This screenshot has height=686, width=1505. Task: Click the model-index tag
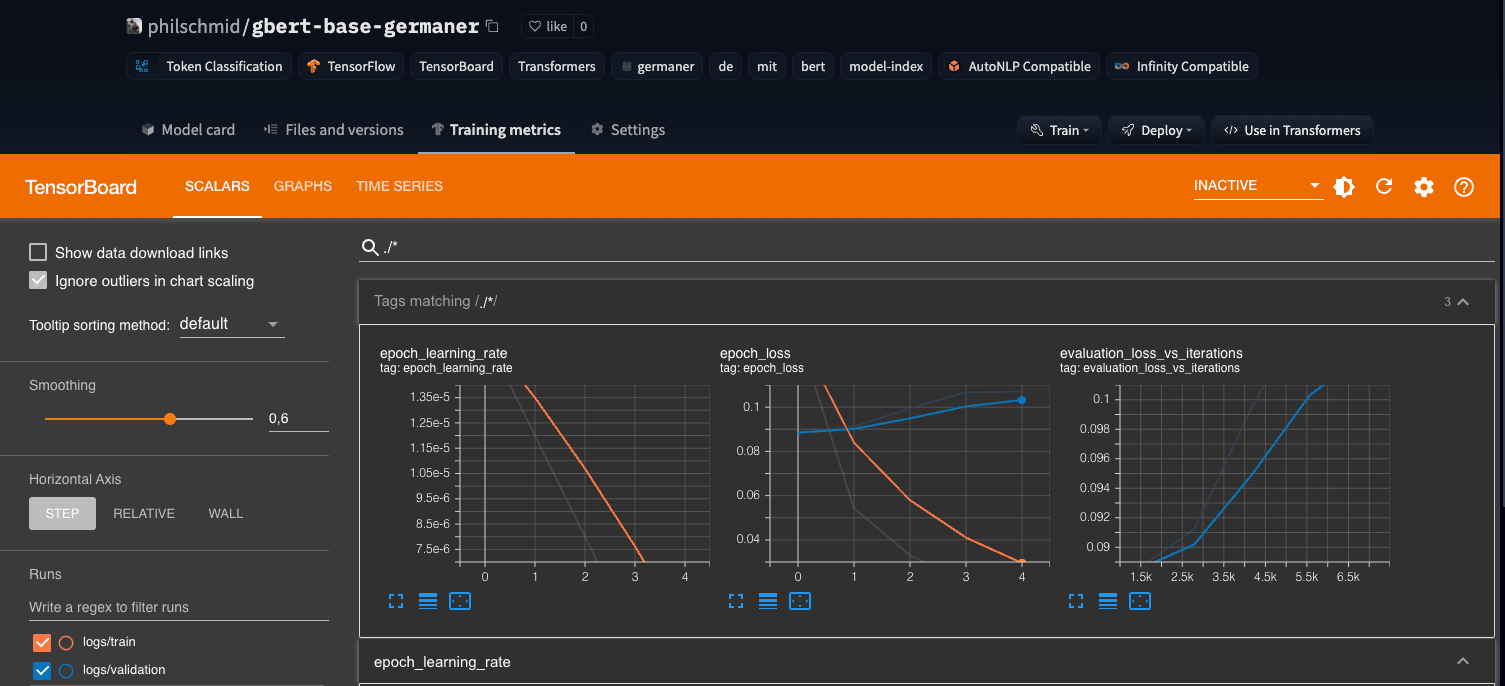coord(886,66)
